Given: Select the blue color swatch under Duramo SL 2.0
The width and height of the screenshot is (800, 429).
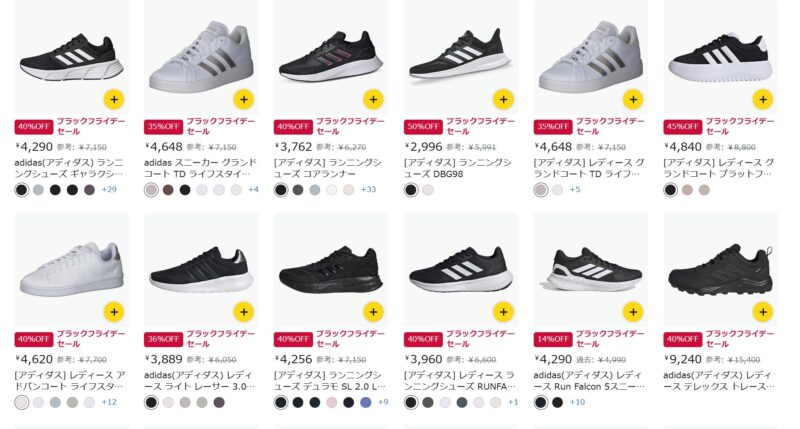Looking at the screenshot, I should (x=365, y=402).
